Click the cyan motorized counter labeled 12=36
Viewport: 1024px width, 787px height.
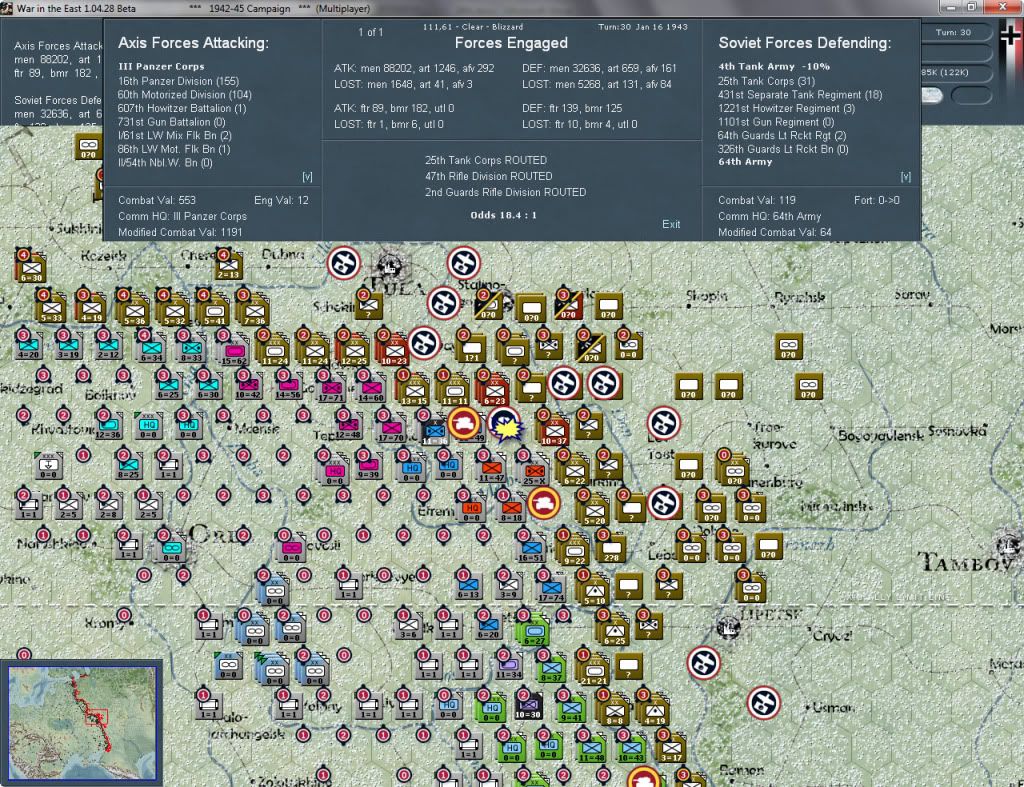[x=108, y=426]
